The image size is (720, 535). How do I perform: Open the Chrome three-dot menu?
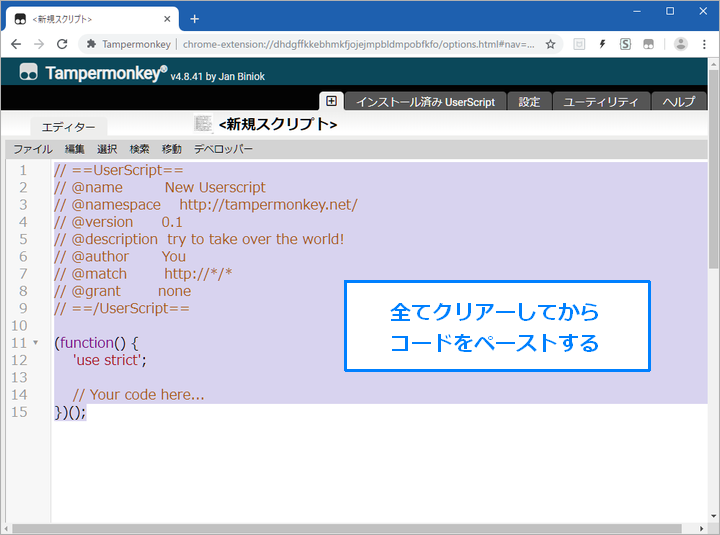[x=704, y=44]
